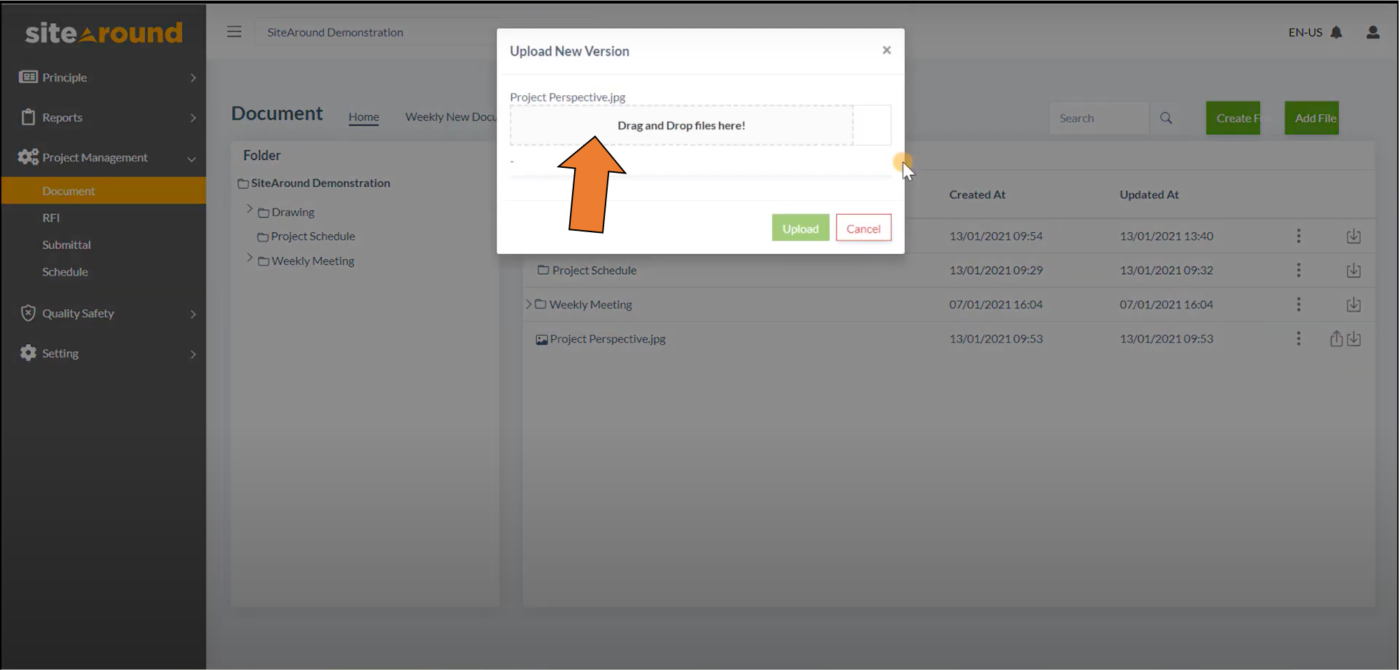Collapse the Project Management sidebar section

click(191, 157)
